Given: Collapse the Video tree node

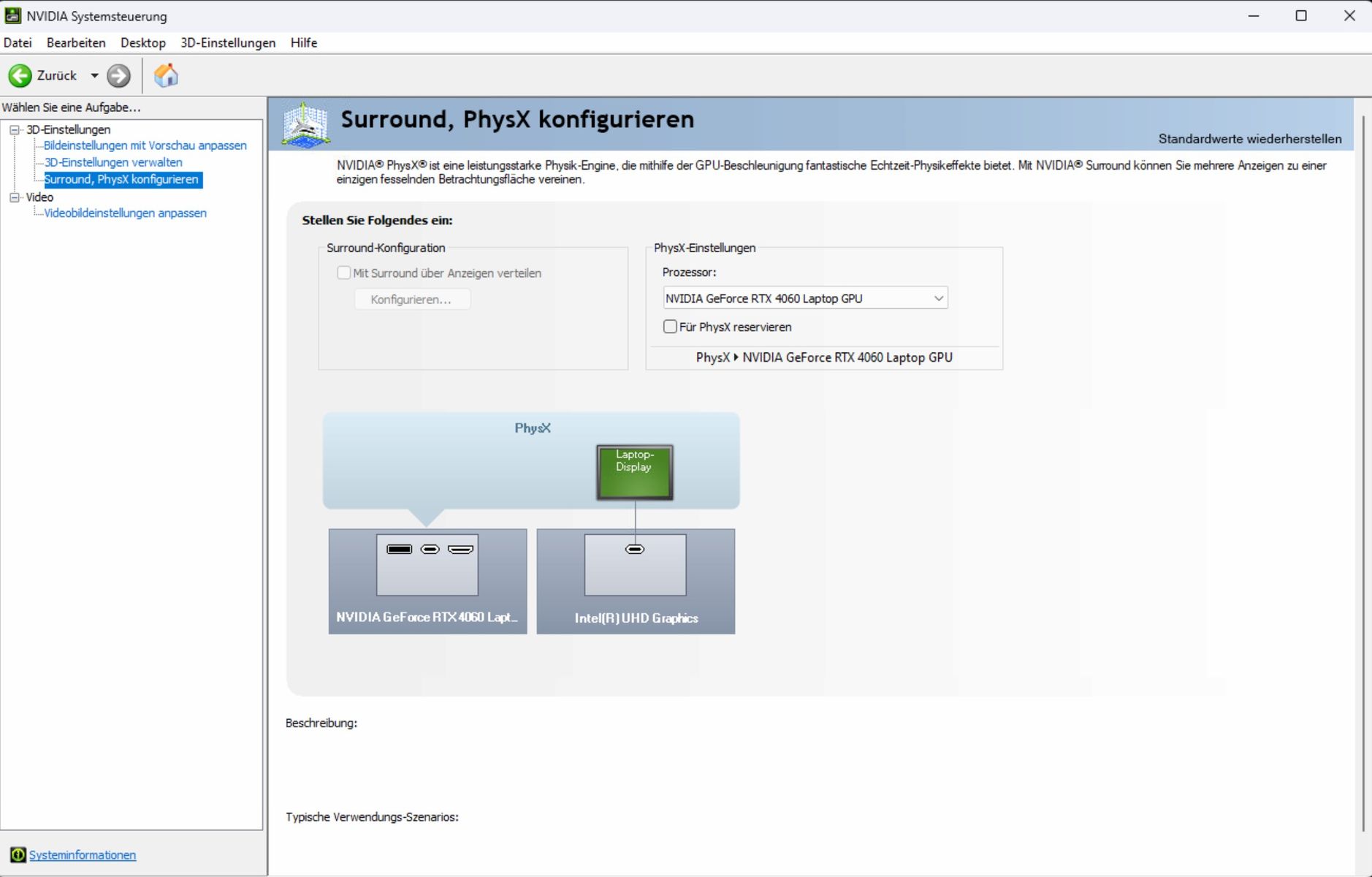Looking at the screenshot, I should point(15,197).
